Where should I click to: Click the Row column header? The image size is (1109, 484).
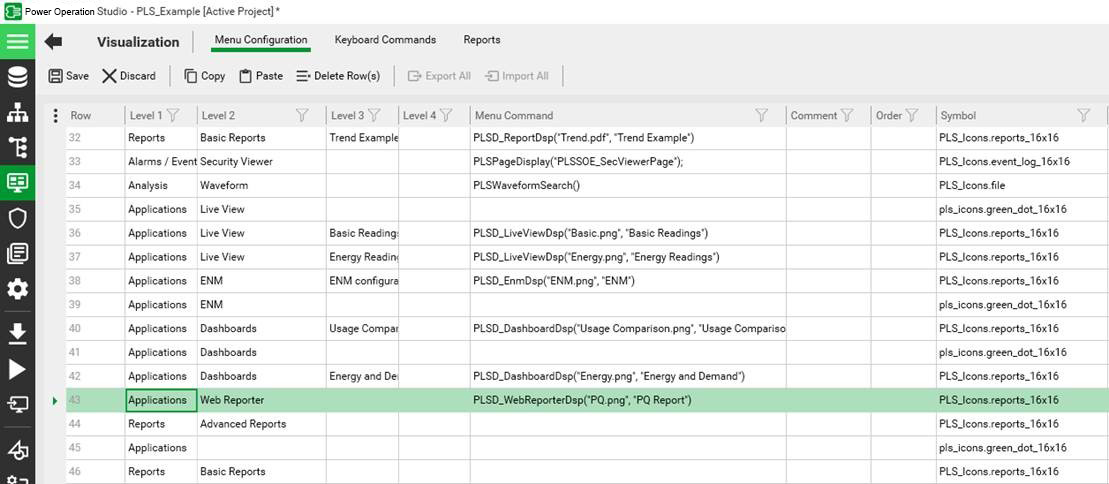(x=95, y=115)
